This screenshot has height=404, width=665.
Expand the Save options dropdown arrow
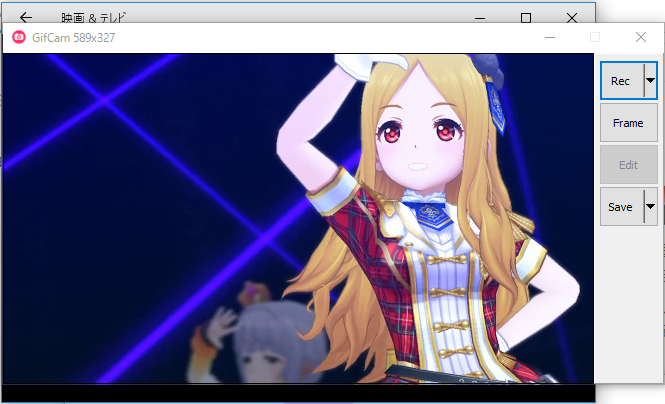point(651,207)
